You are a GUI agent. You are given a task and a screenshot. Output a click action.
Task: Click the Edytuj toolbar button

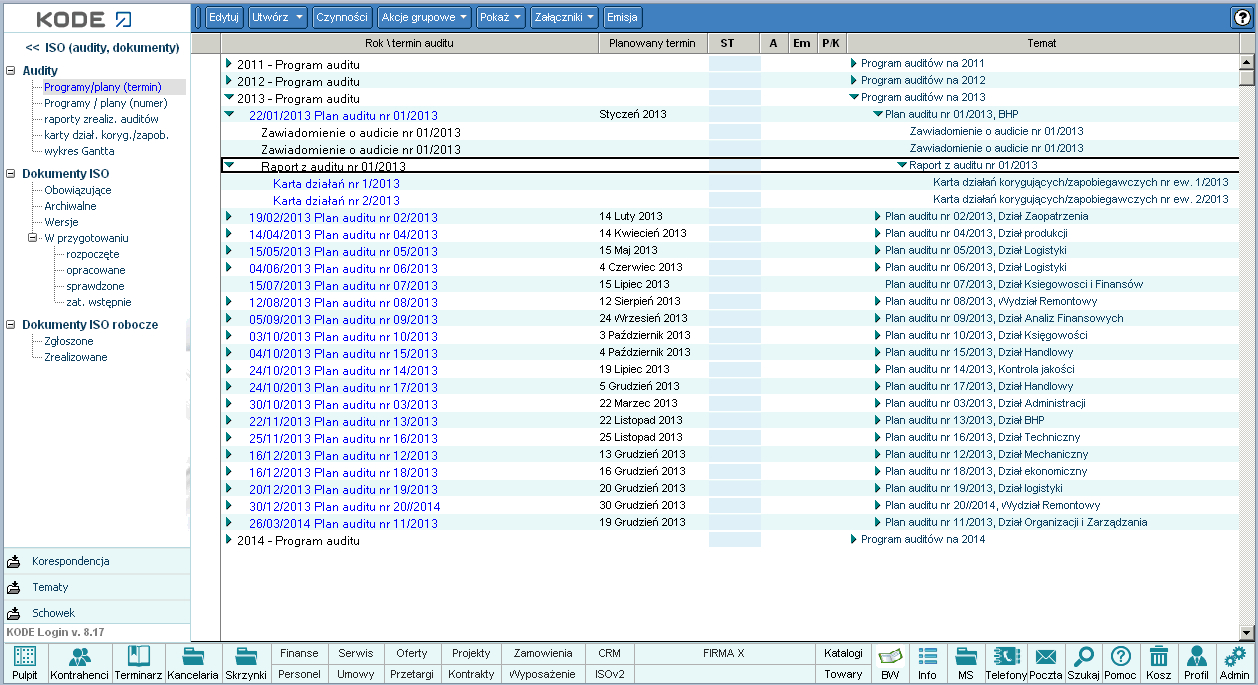point(224,17)
